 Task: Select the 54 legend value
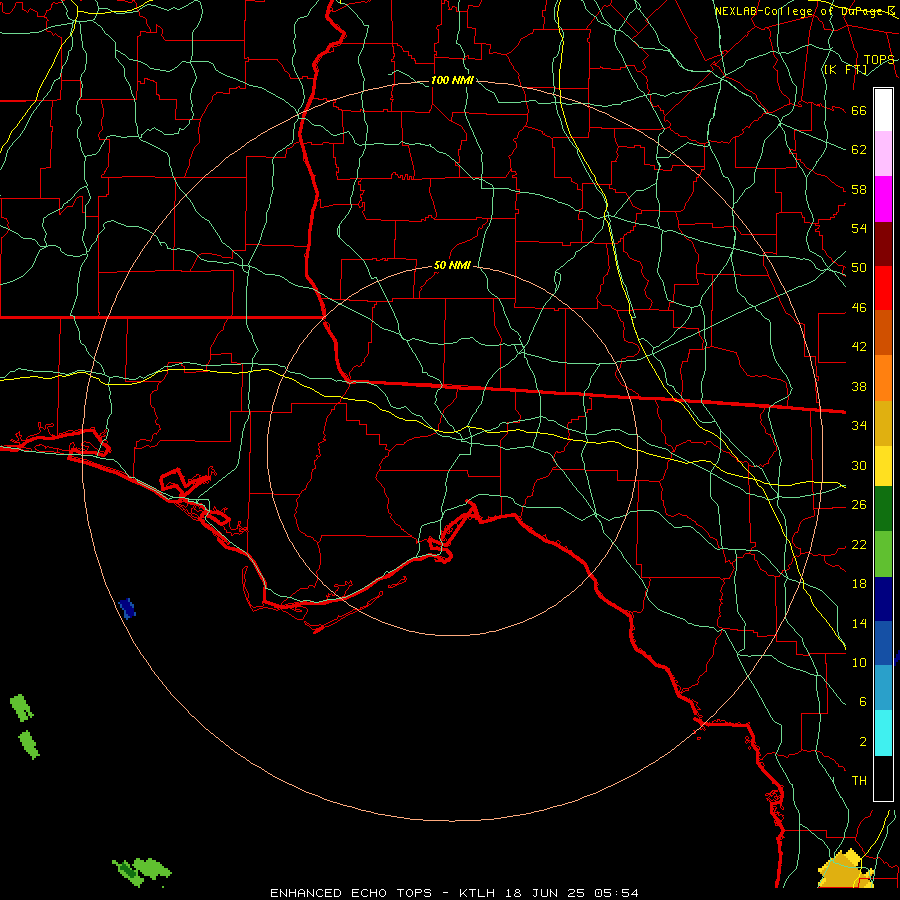point(859,228)
